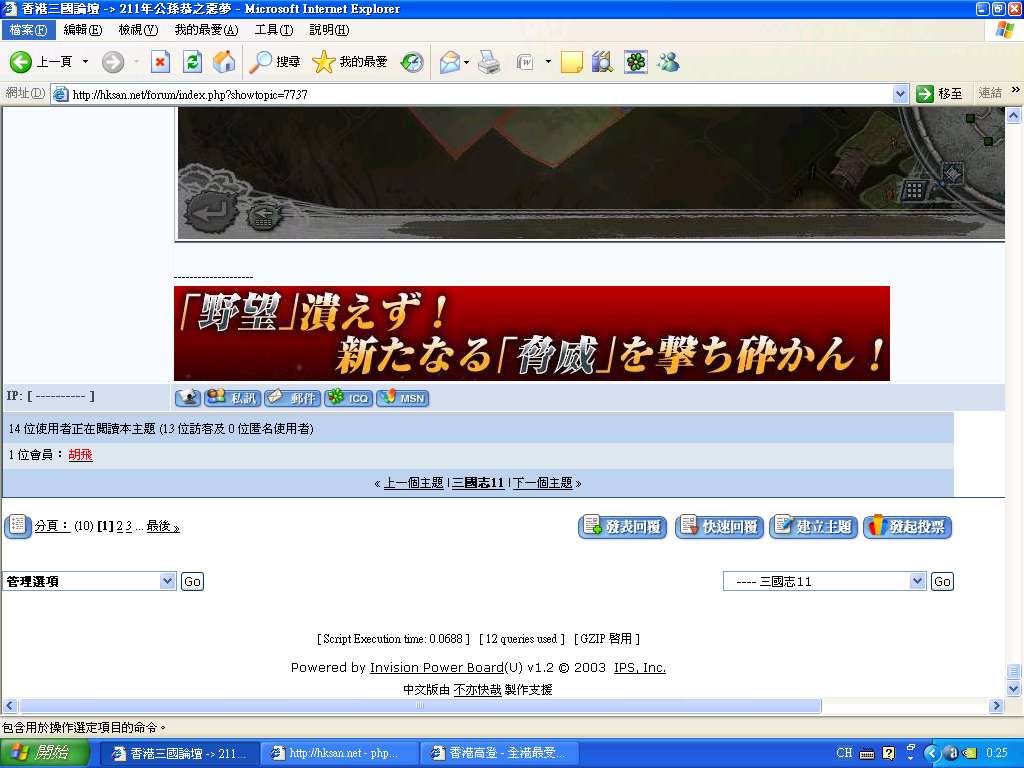This screenshot has height=768, width=1024.
Task: Click the Stop loading icon
Action: point(160,62)
